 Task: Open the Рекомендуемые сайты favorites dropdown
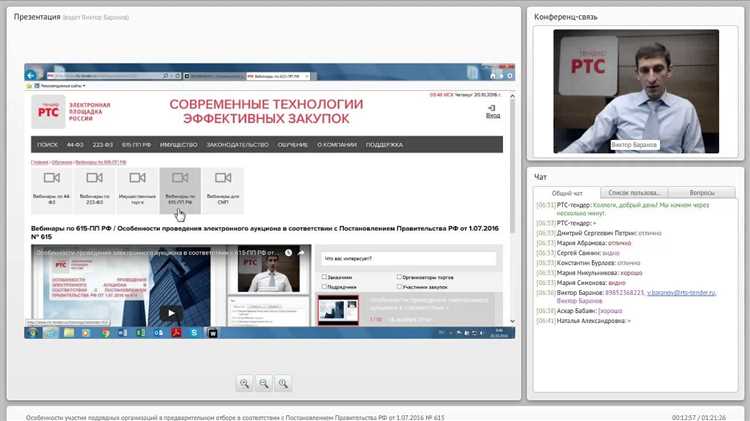point(60,86)
